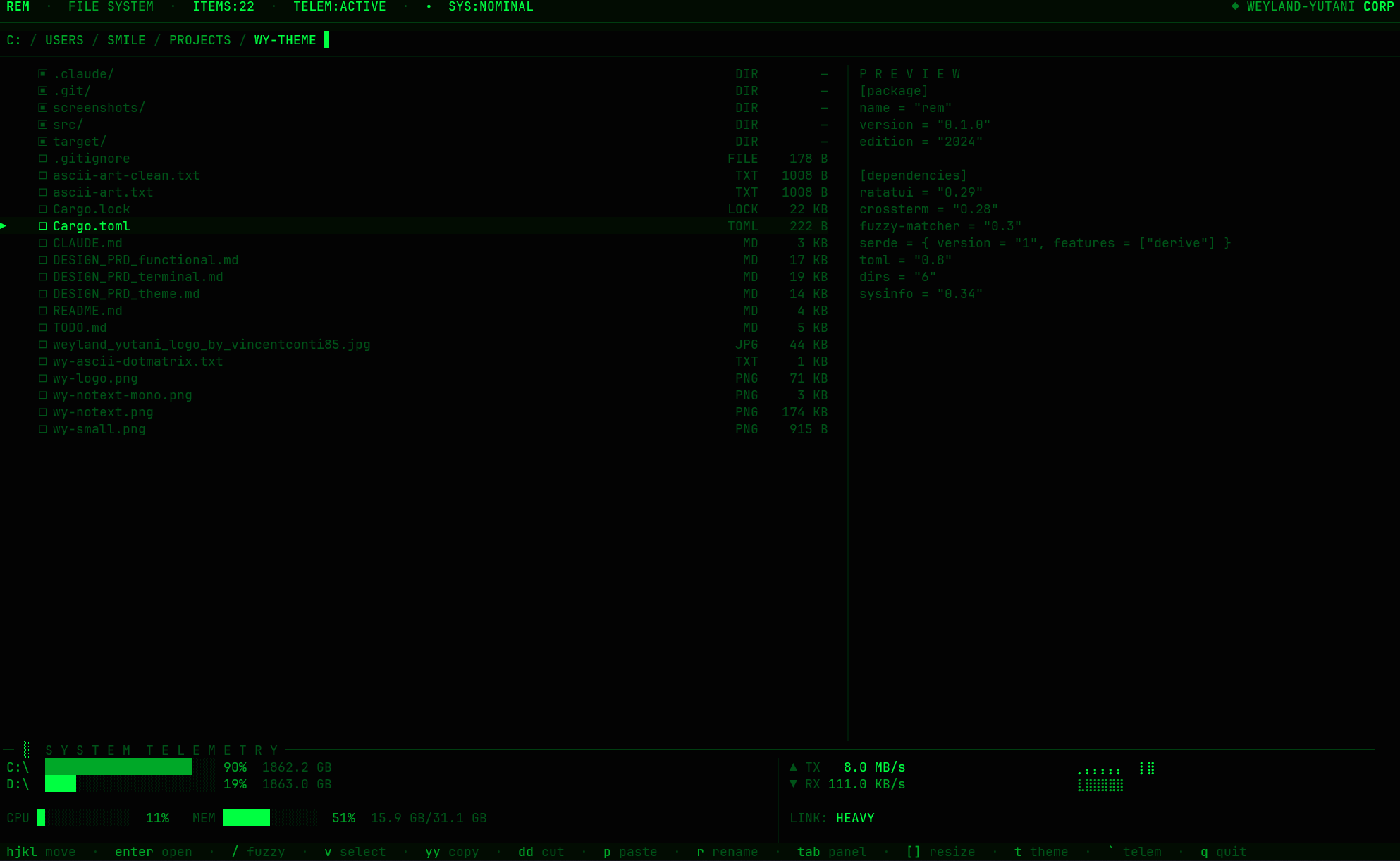
Task: Open FILE SYSTEM in the top bar
Action: tap(111, 6)
